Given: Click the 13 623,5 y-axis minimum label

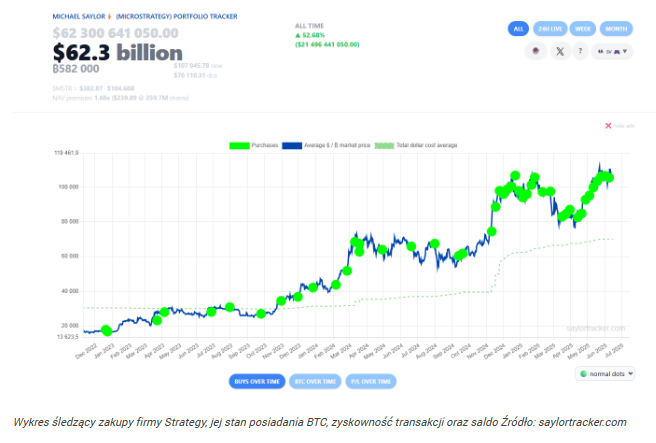Looking at the screenshot, I should 67,336.
